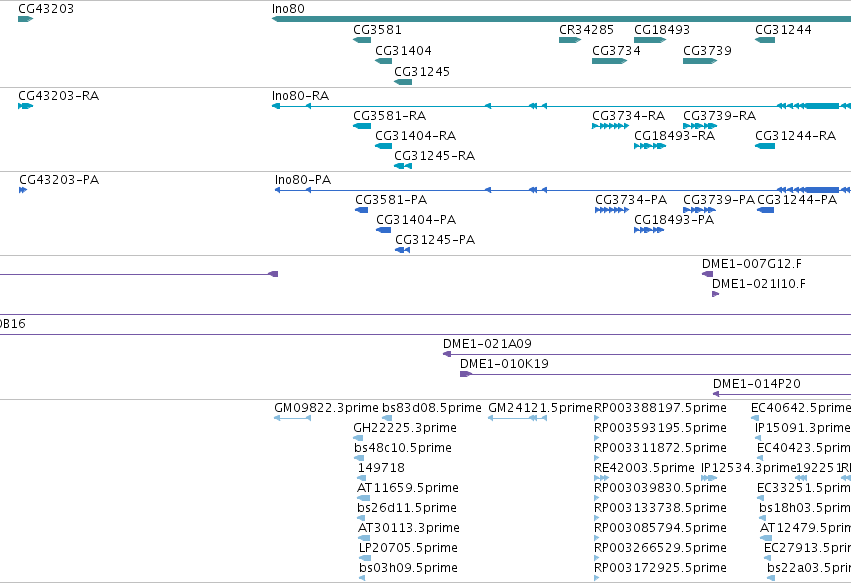Click the CG3734-PA protein feature
Image resolution: width=851 pixels, height=583 pixels.
(612, 210)
